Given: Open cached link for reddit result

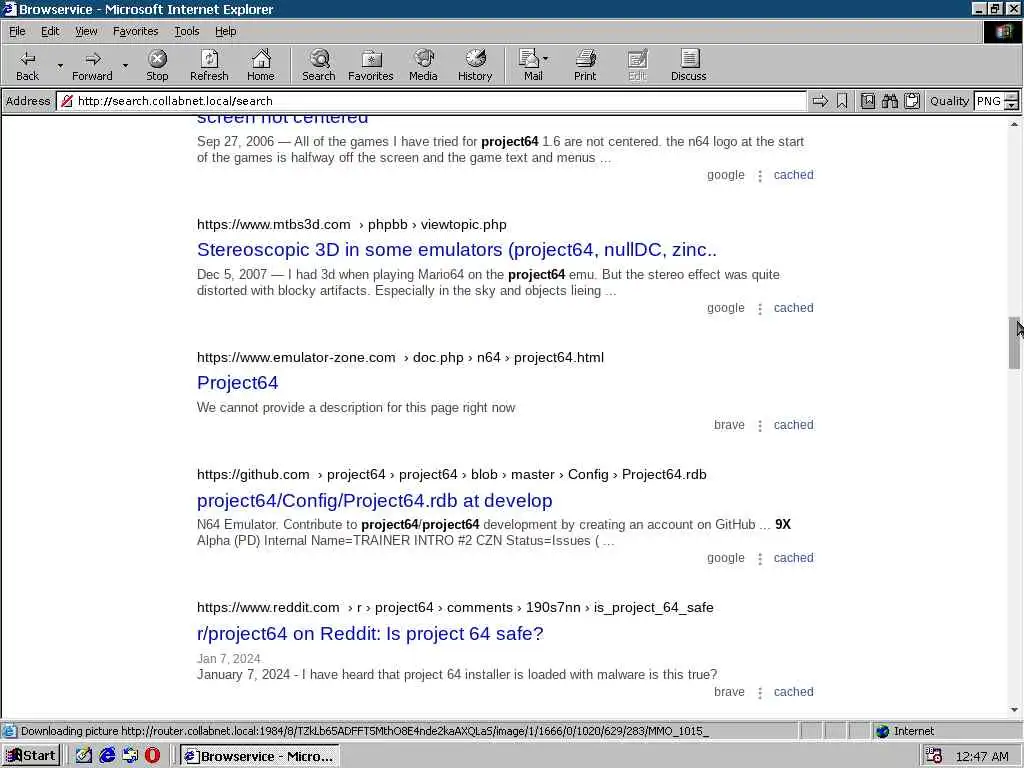Looking at the screenshot, I should point(793,692).
